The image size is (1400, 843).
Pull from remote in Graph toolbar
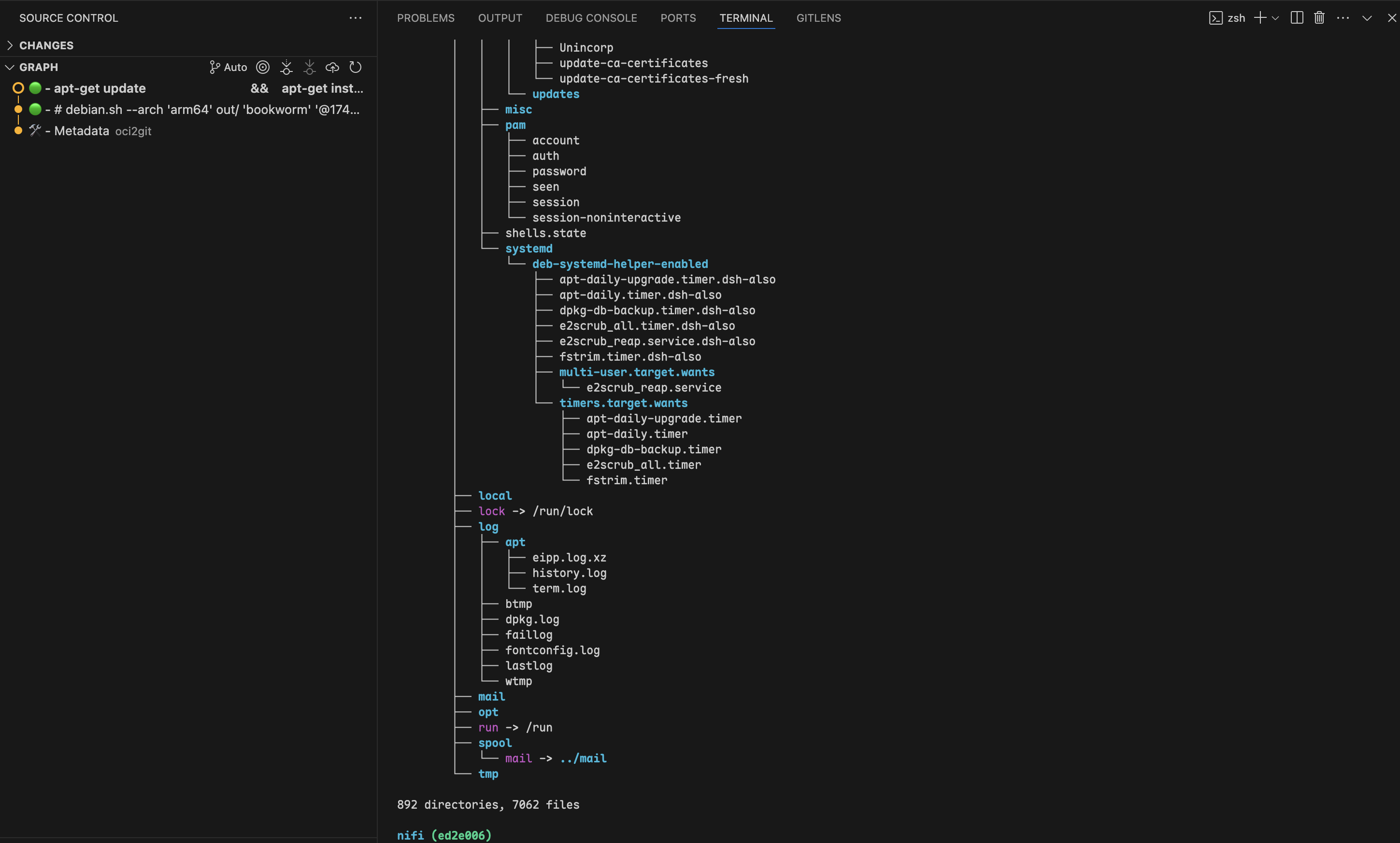pos(309,67)
